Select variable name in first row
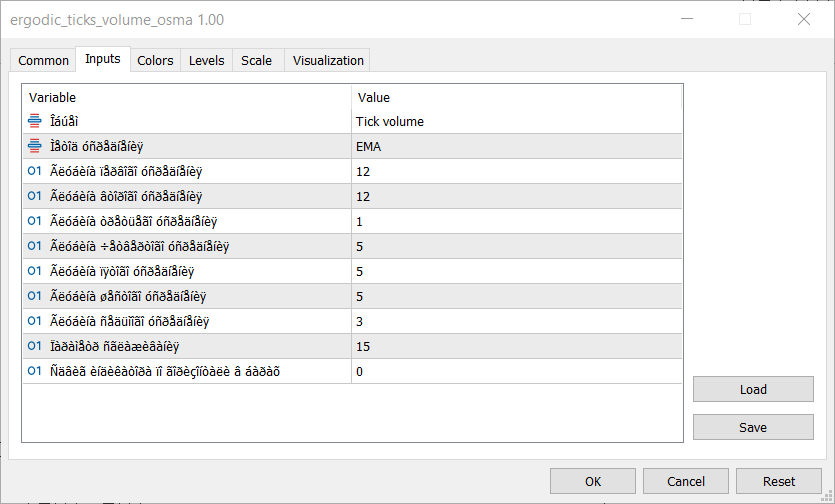Viewport: 835px width, 504px height. pos(64,121)
